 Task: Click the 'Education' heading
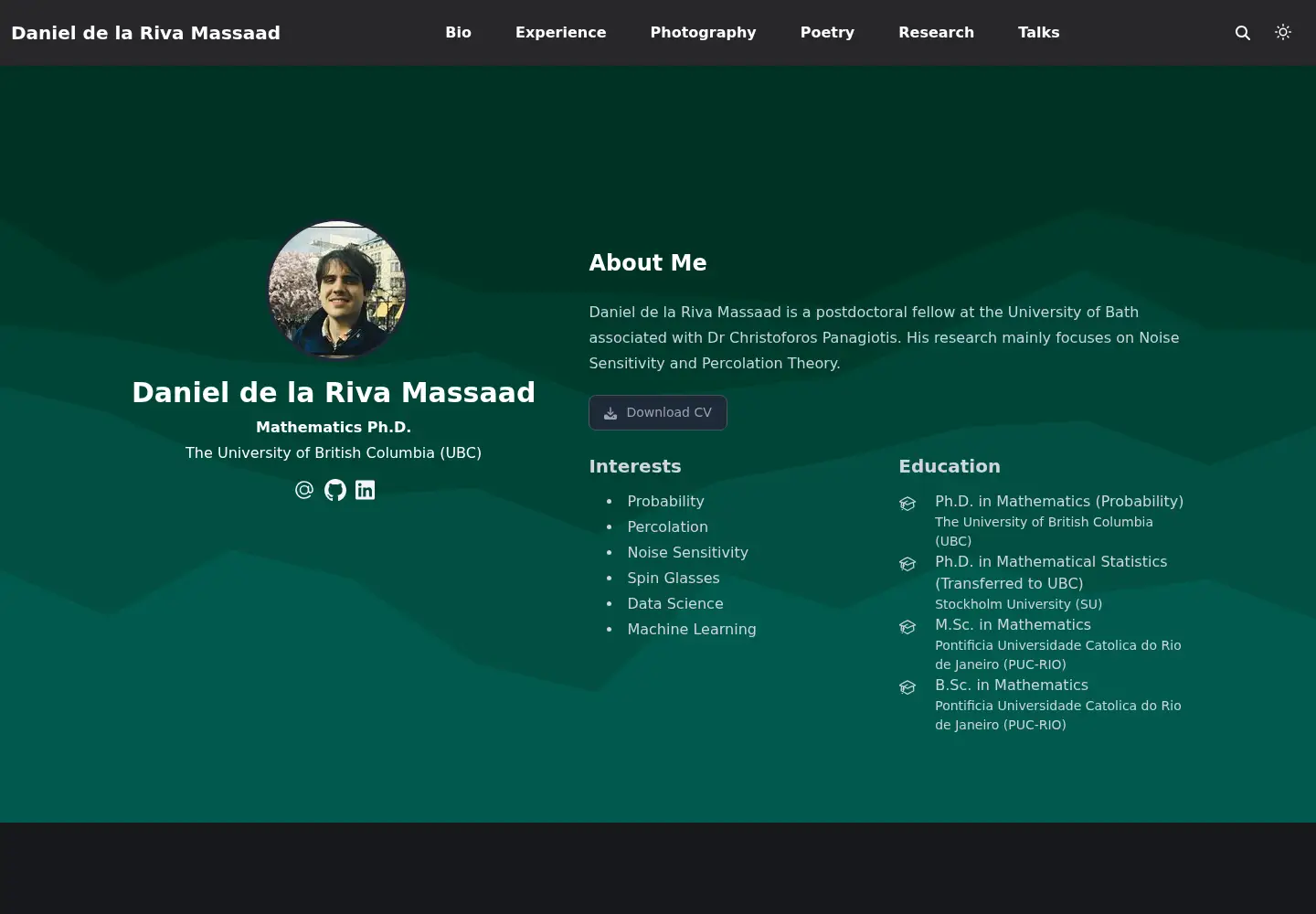tap(950, 466)
